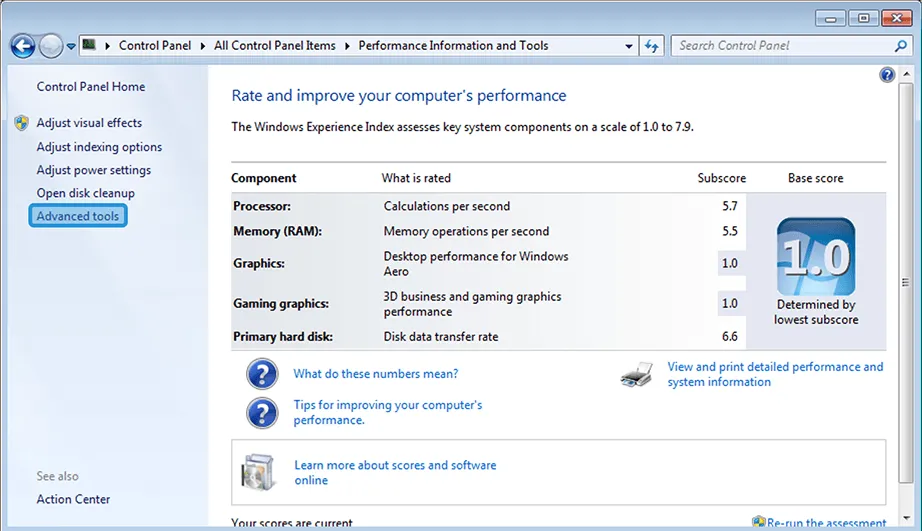Click Disk data transfer rate text
This screenshot has width=922, height=531.
tap(441, 336)
